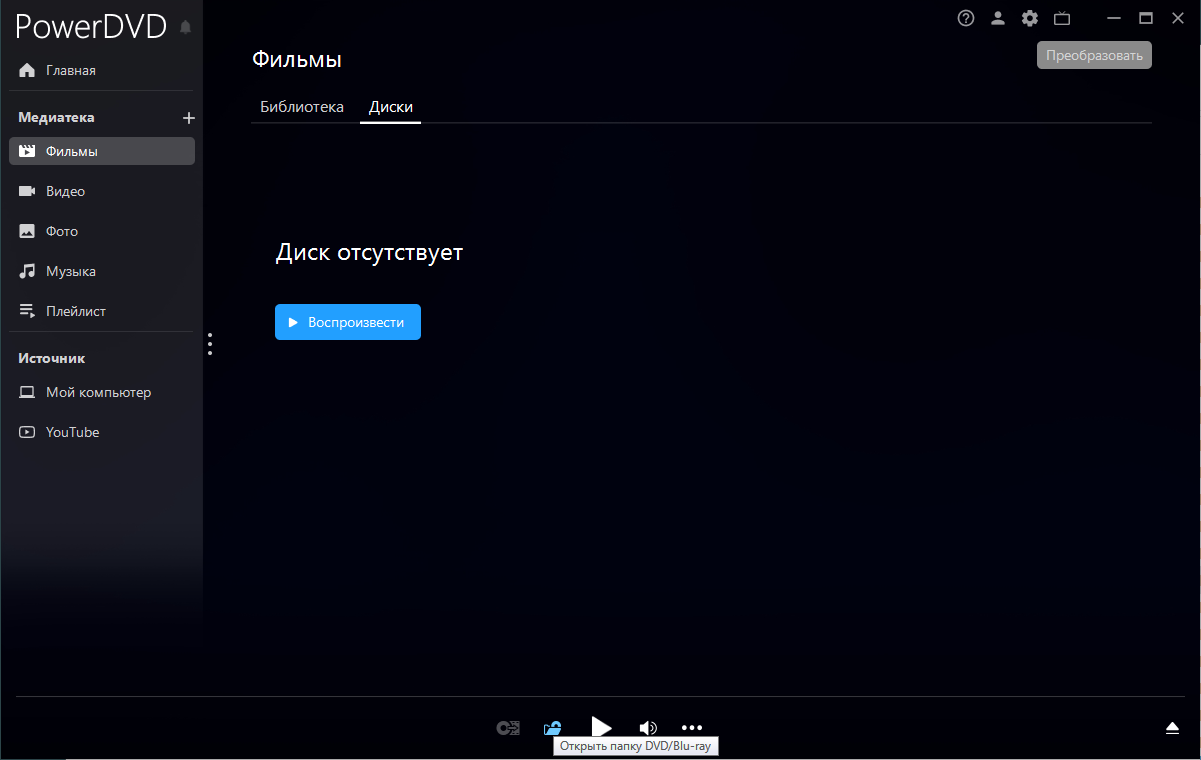
Task: Open the user account icon
Action: pos(998,18)
